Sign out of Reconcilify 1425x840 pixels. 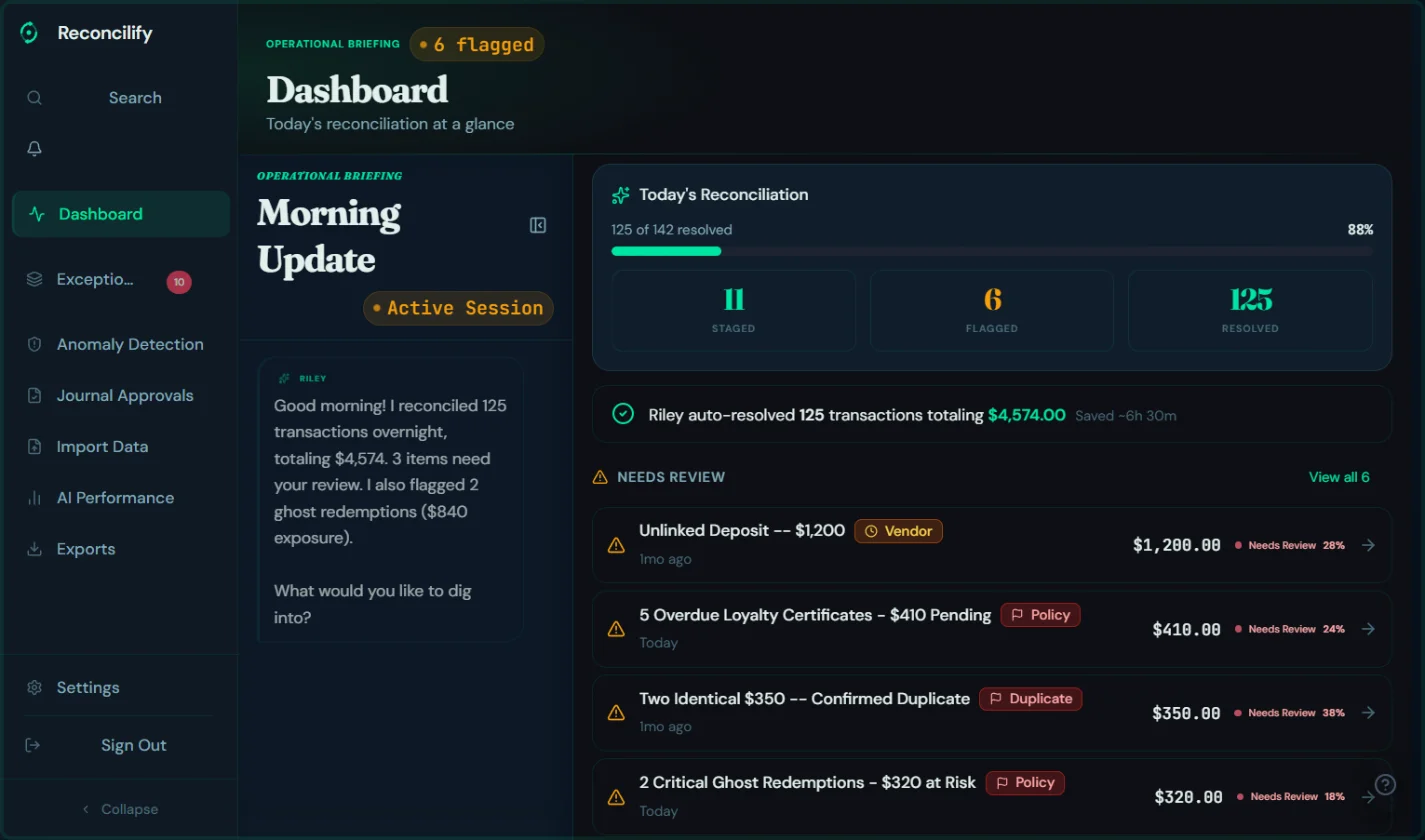(133, 744)
